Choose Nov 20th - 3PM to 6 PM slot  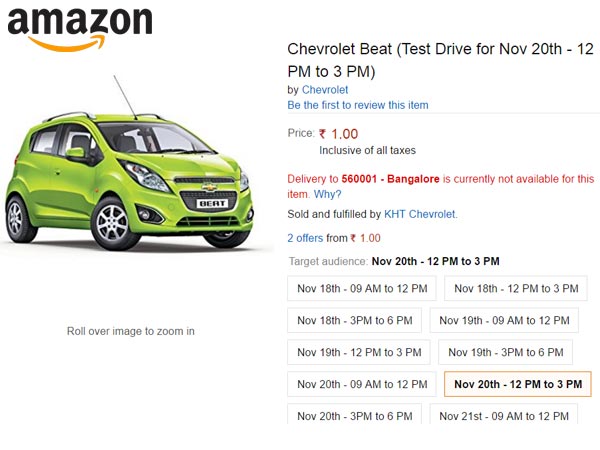pos(355,415)
